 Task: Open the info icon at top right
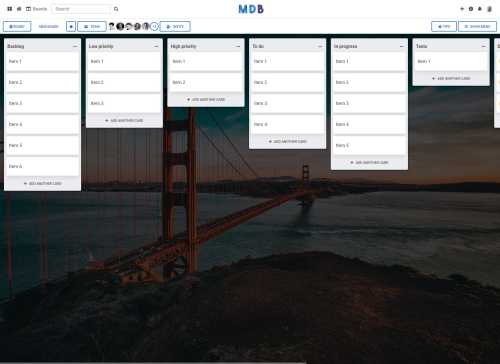coord(471,9)
